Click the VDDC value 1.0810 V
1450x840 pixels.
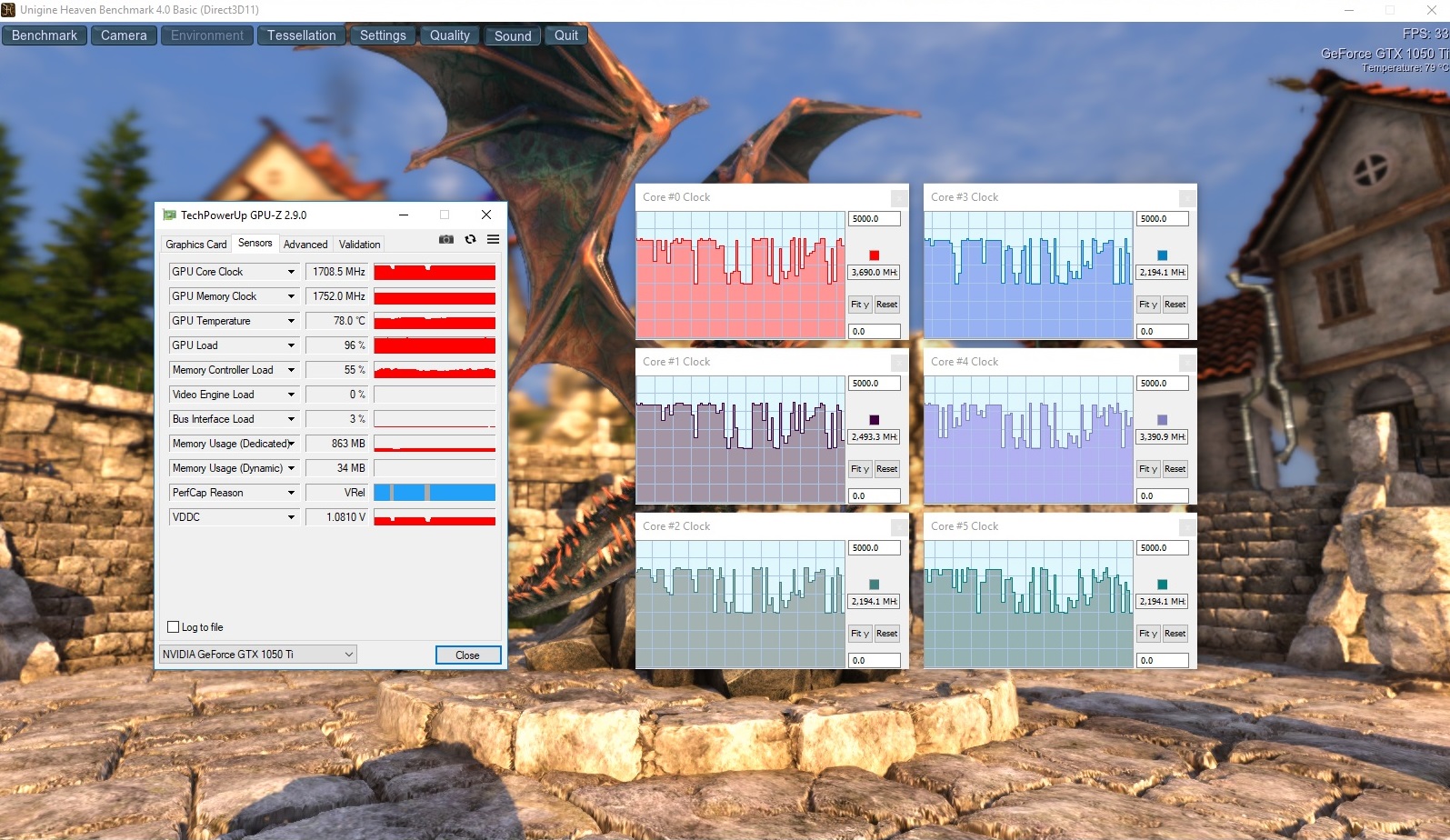(337, 517)
